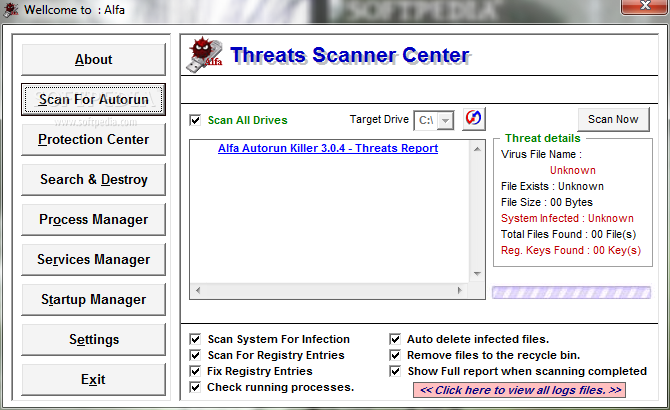Open Process Manager

click(93, 220)
